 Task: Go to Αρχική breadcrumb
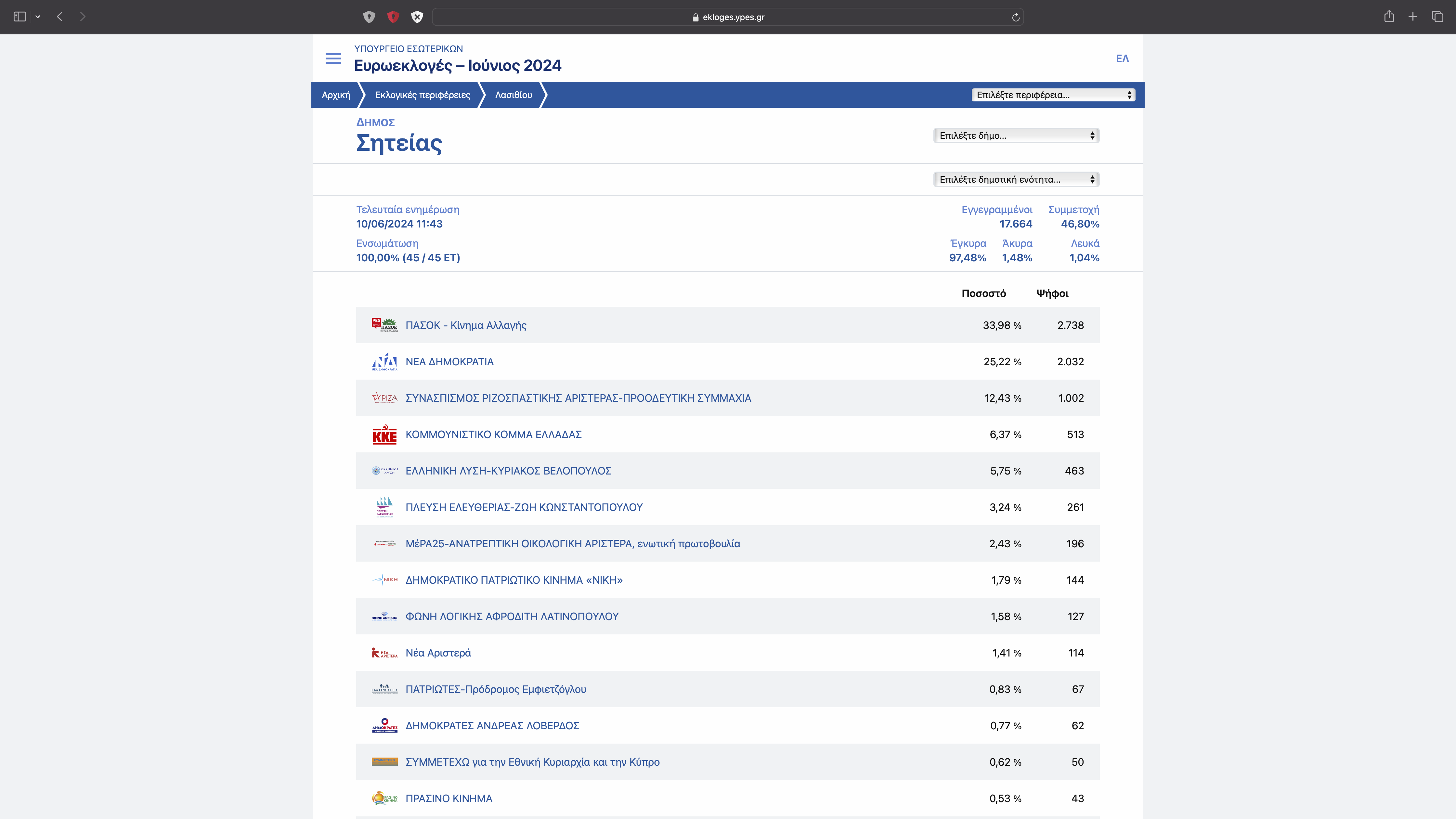tap(336, 95)
